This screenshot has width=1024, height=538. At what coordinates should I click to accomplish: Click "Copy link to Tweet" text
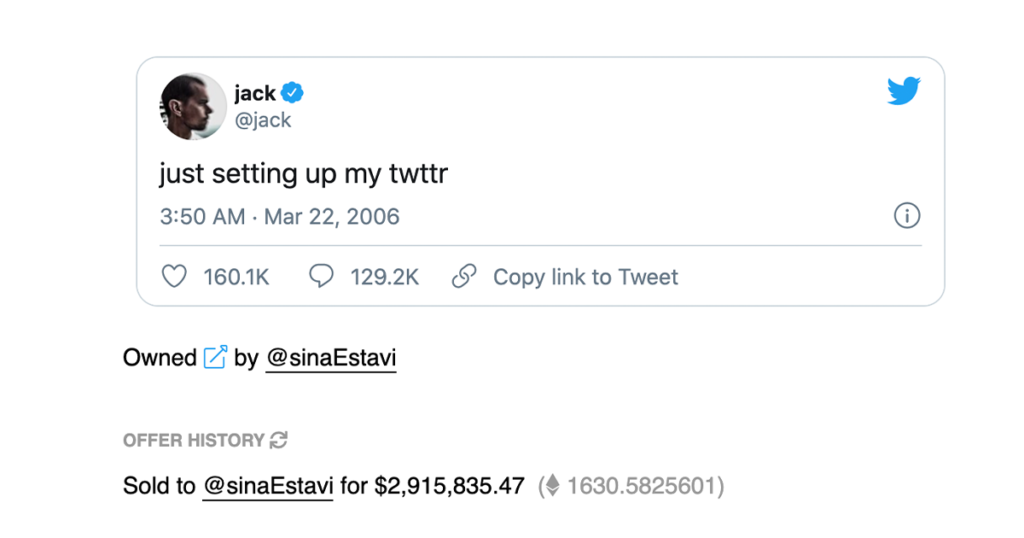coord(585,277)
